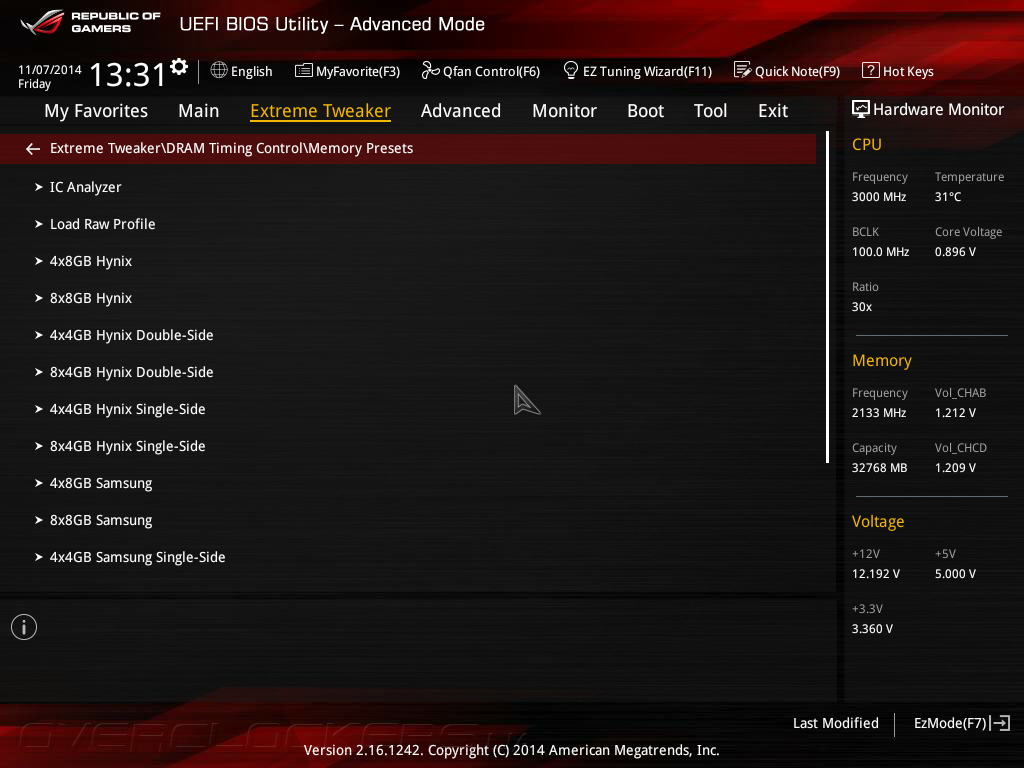
Task: Select the IC Analyzer entry text
Action: click(86, 187)
